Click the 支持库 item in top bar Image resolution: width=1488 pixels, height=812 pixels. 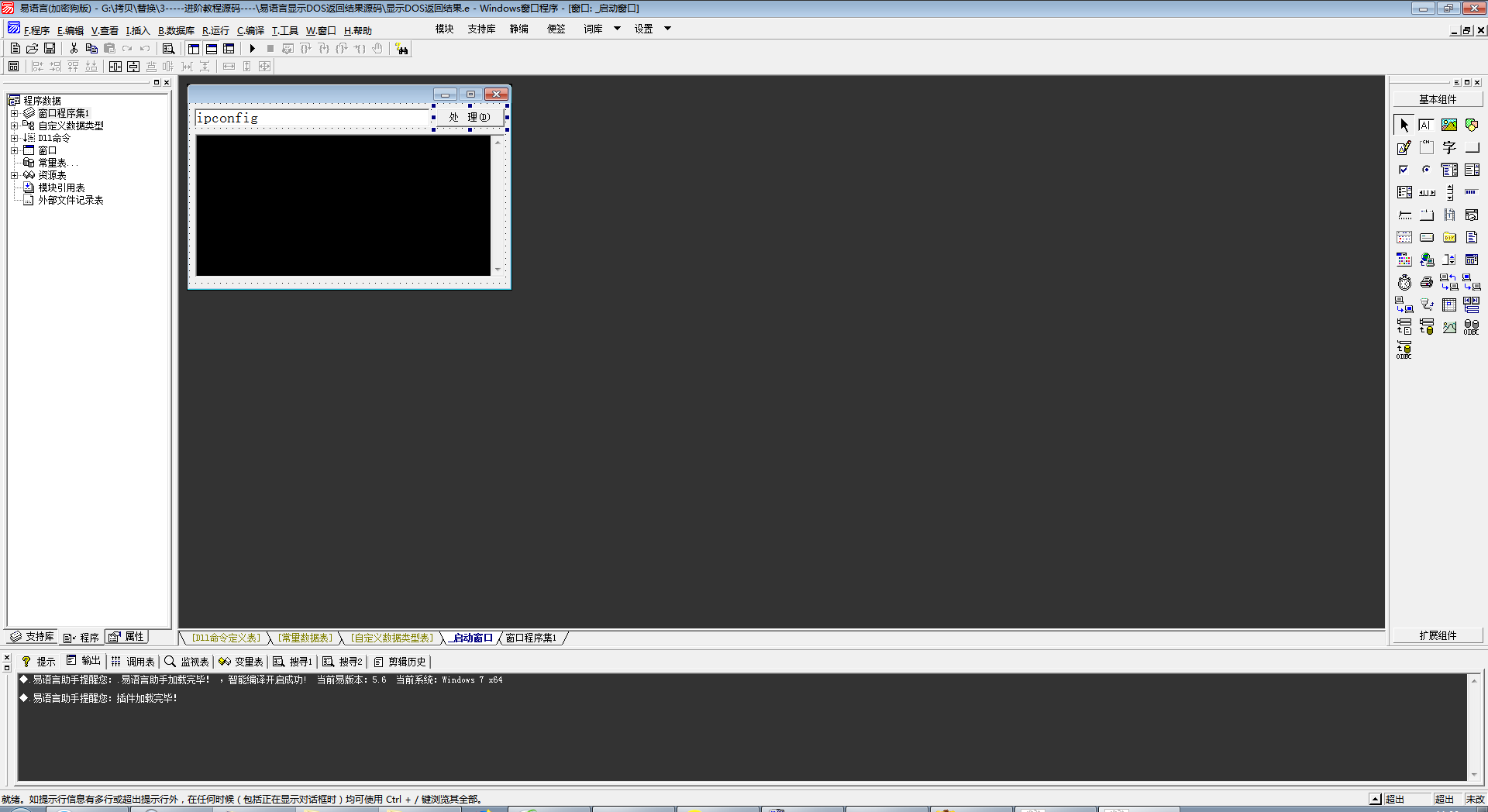pyautogui.click(x=481, y=29)
